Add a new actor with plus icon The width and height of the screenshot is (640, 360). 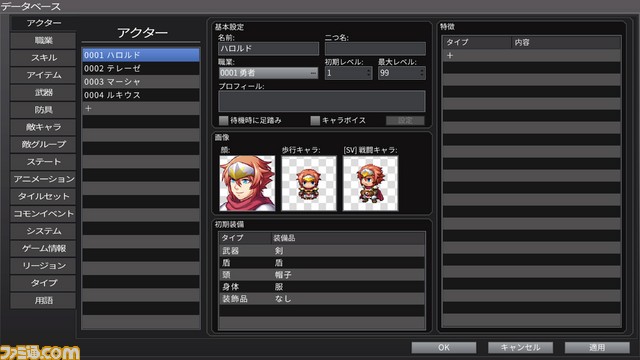point(88,109)
